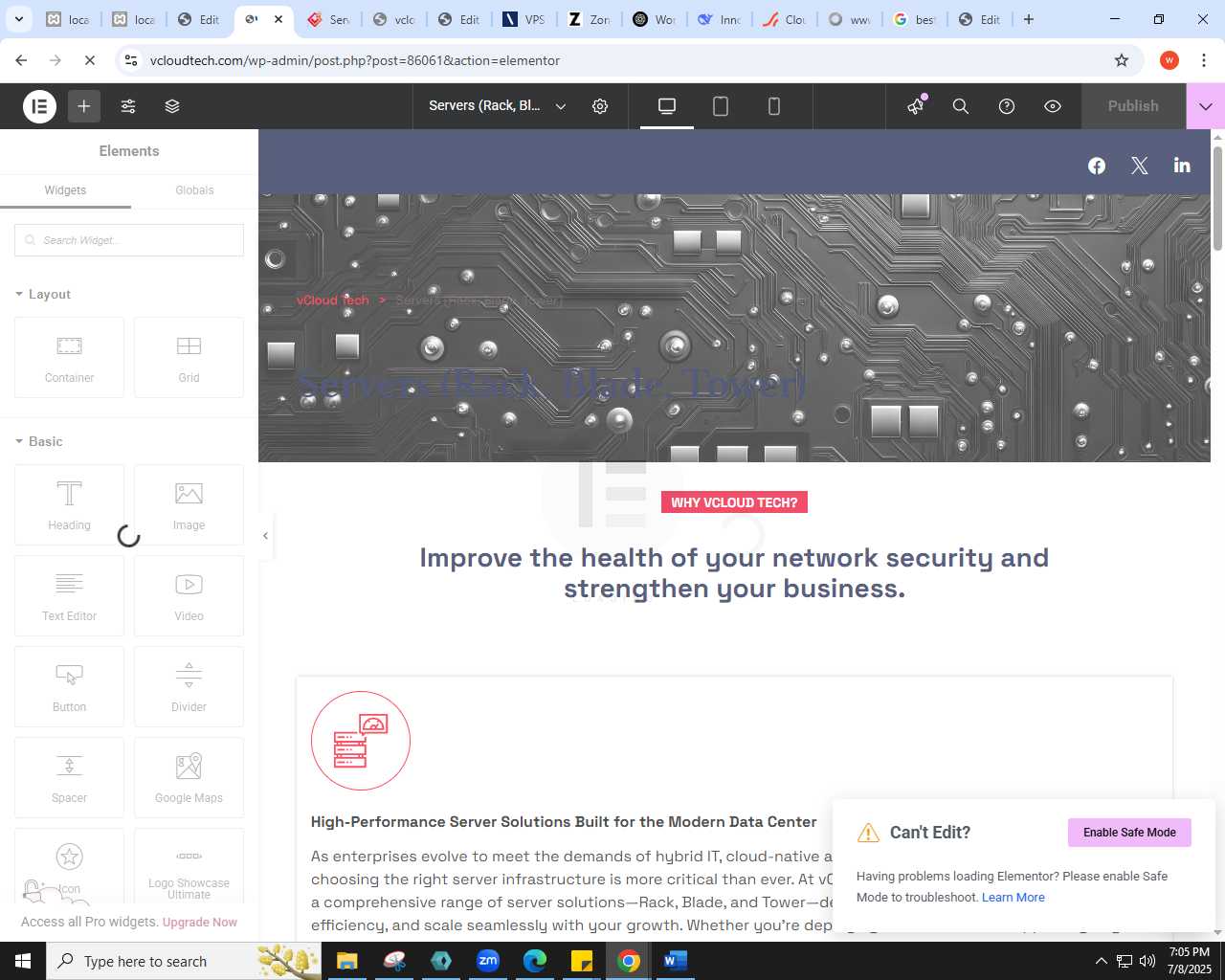Click the High-Performance Server Solutions heading

pyautogui.click(x=564, y=822)
